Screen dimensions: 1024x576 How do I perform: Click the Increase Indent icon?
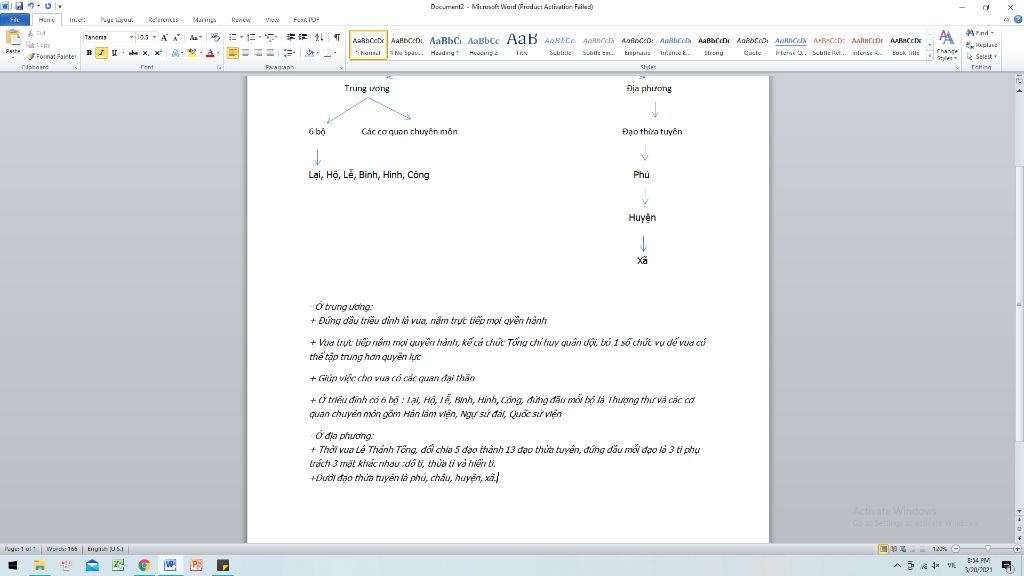(303, 37)
